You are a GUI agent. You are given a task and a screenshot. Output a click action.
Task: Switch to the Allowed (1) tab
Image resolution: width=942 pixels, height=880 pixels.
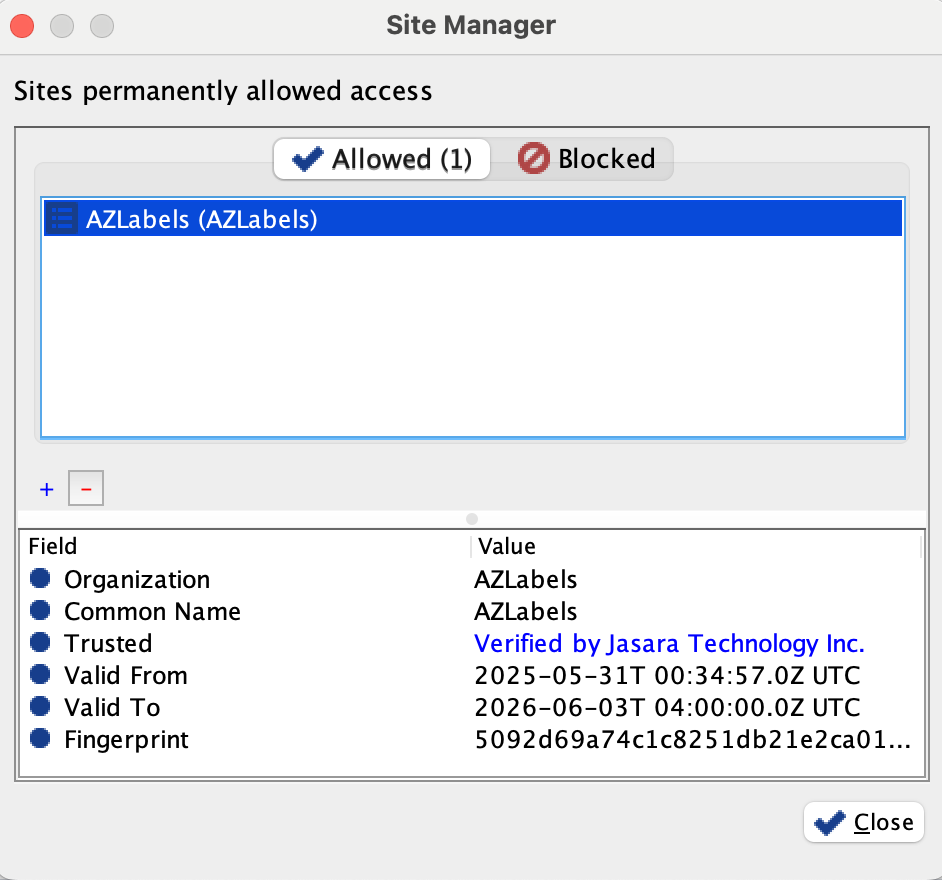tap(382, 159)
